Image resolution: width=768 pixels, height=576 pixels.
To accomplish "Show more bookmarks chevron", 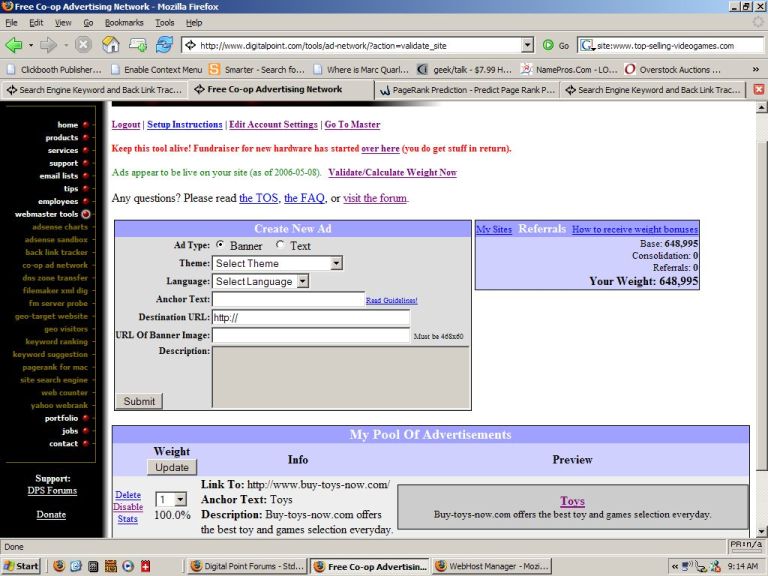I will tap(756, 70).
